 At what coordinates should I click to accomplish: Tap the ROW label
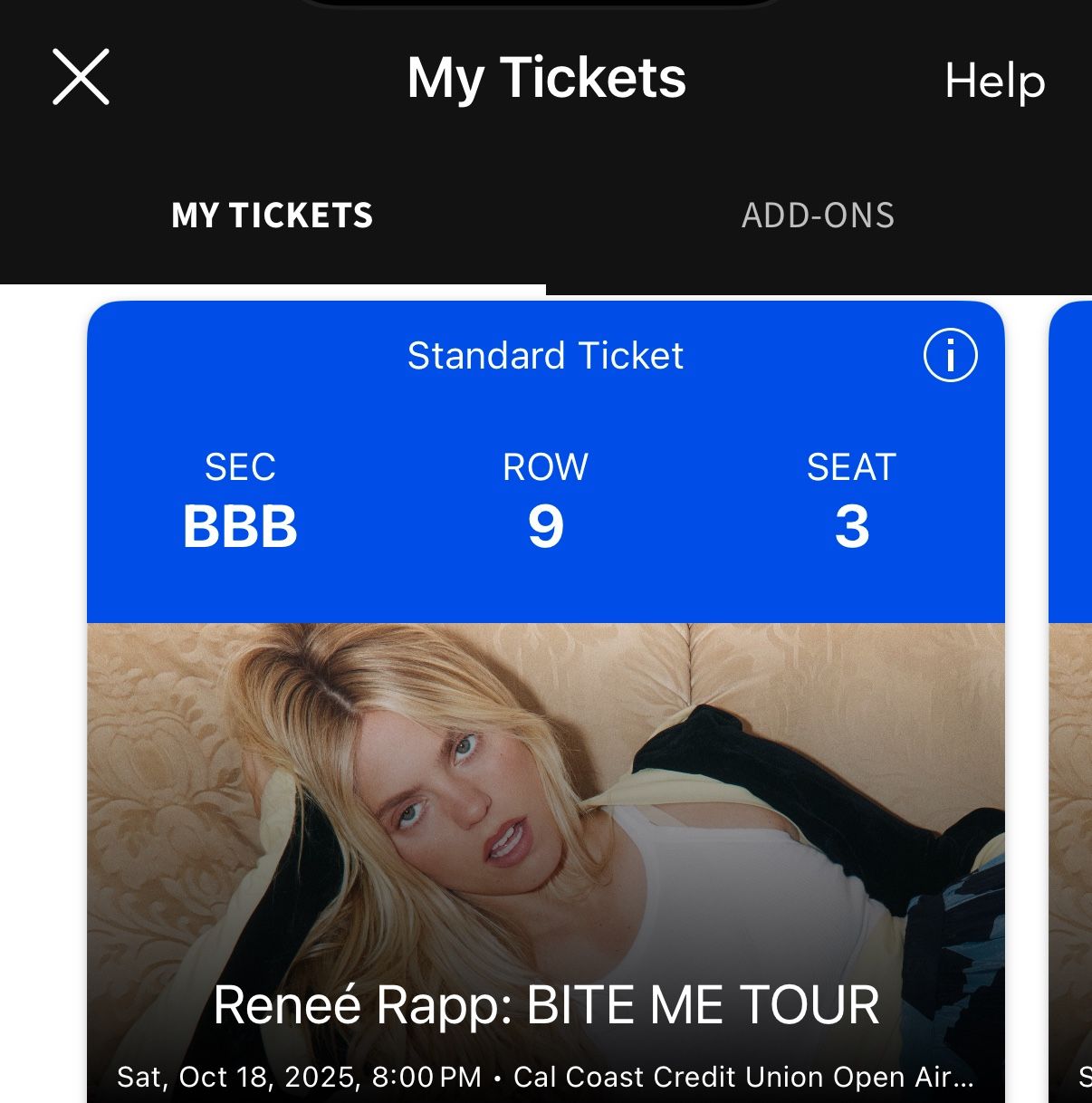[x=546, y=467]
